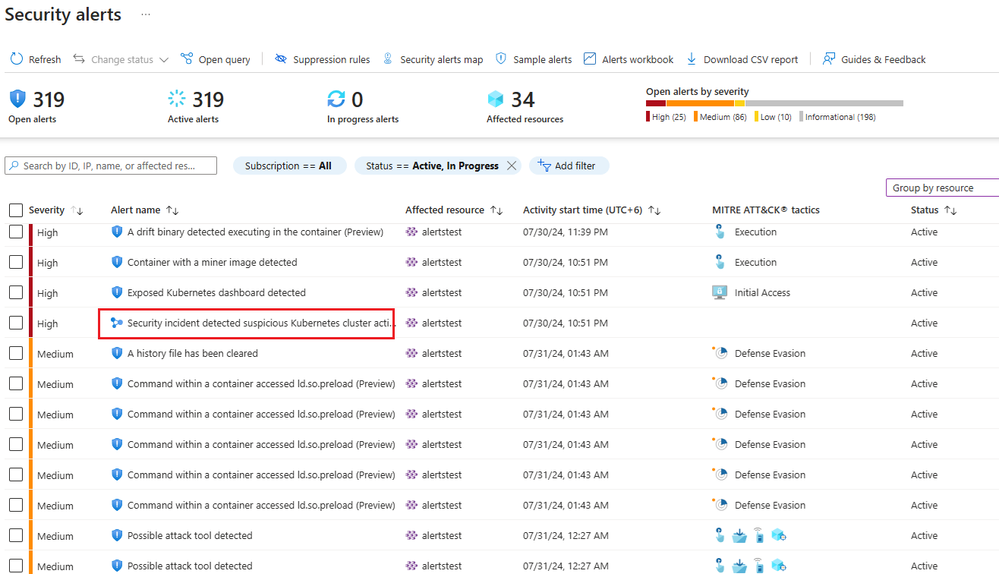Viewport: 999px width, 574px height.
Task: Click the Affected resources cube icon
Action: (x=495, y=99)
